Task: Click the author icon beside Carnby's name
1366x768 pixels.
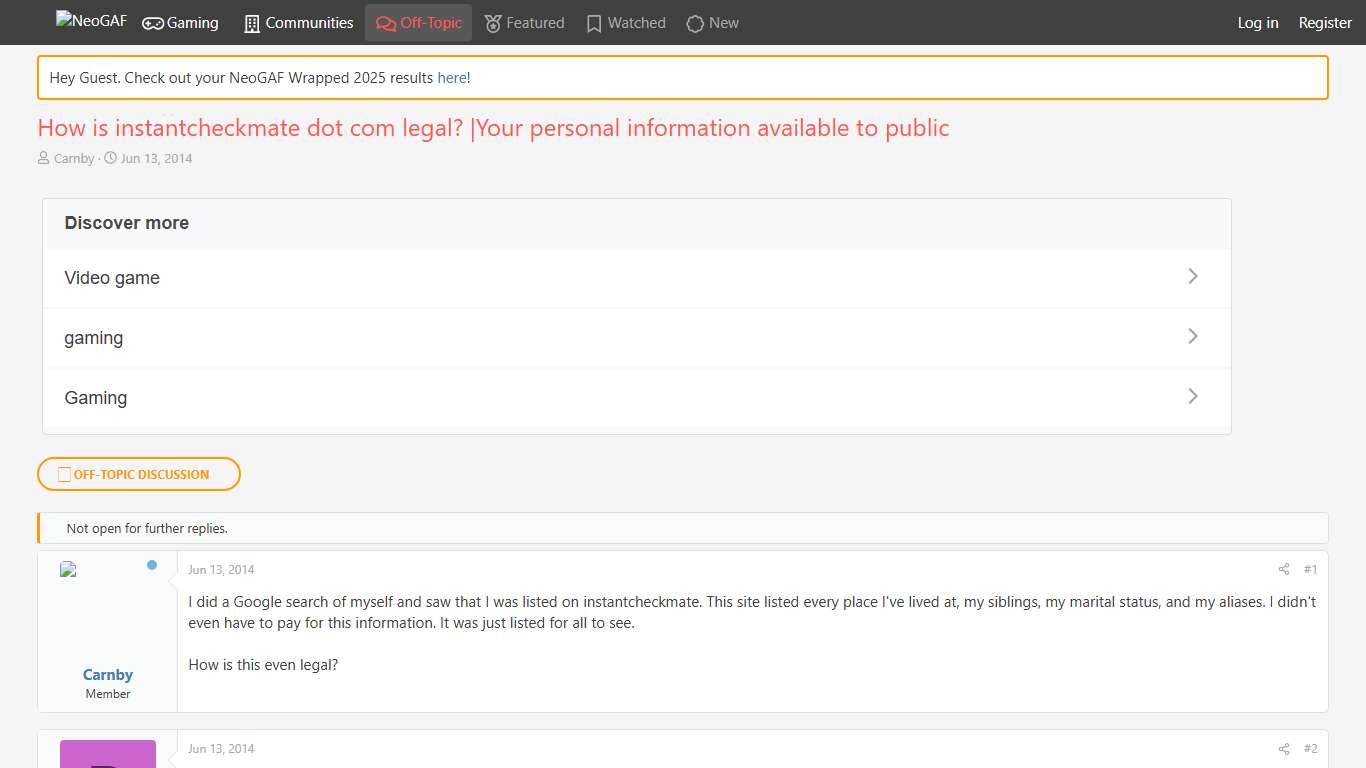Action: 44,158
